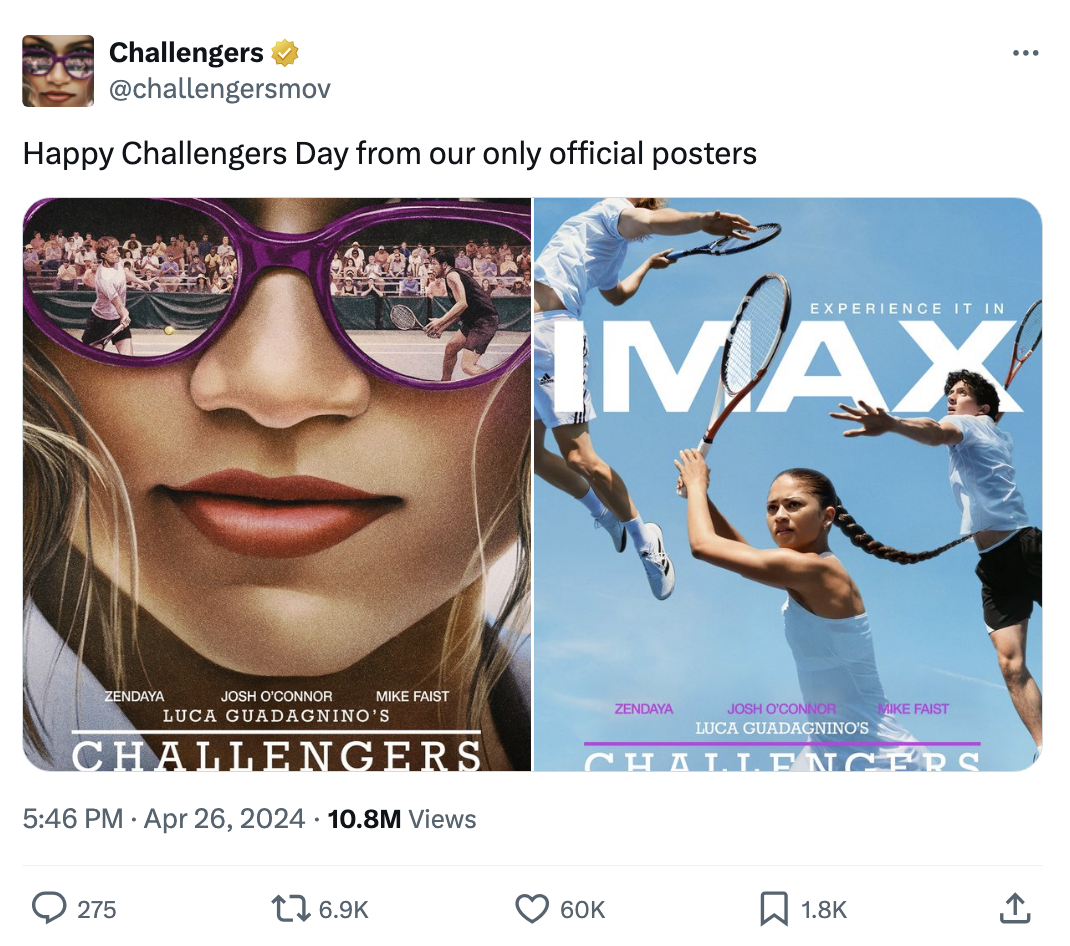The width and height of the screenshot is (1070, 946).
Task: Click the 275 replies count
Action: click(x=96, y=910)
